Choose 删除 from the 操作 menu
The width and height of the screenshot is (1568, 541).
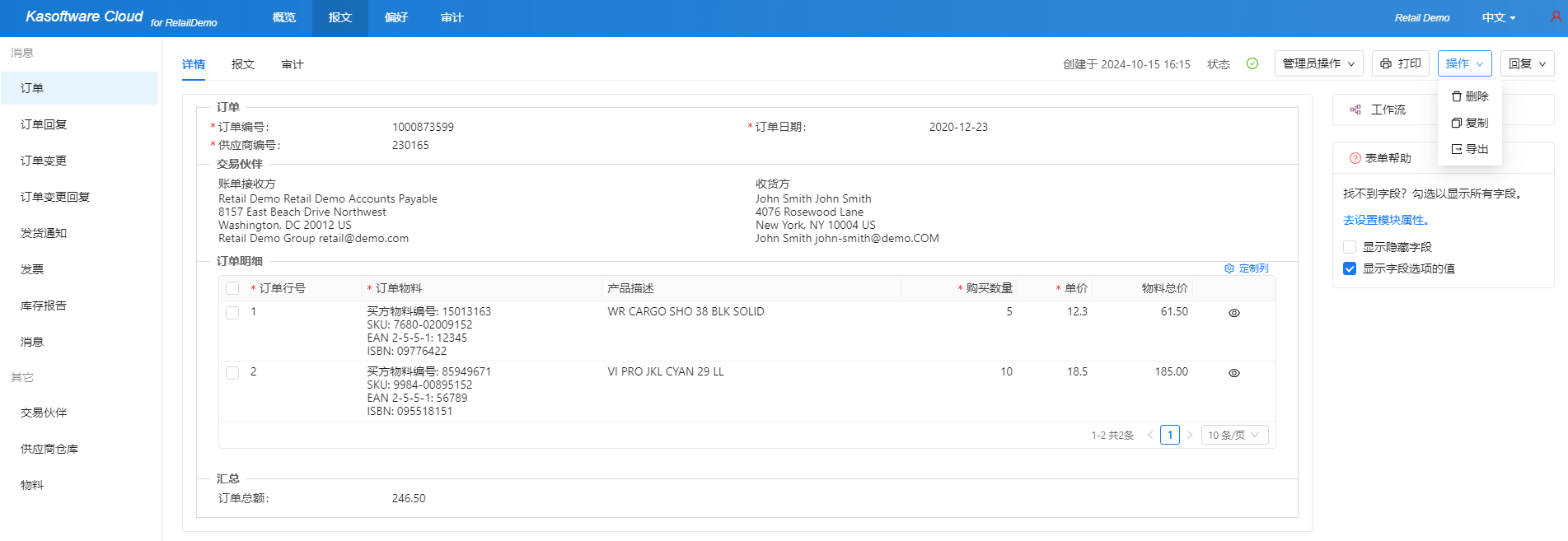pyautogui.click(x=1470, y=96)
